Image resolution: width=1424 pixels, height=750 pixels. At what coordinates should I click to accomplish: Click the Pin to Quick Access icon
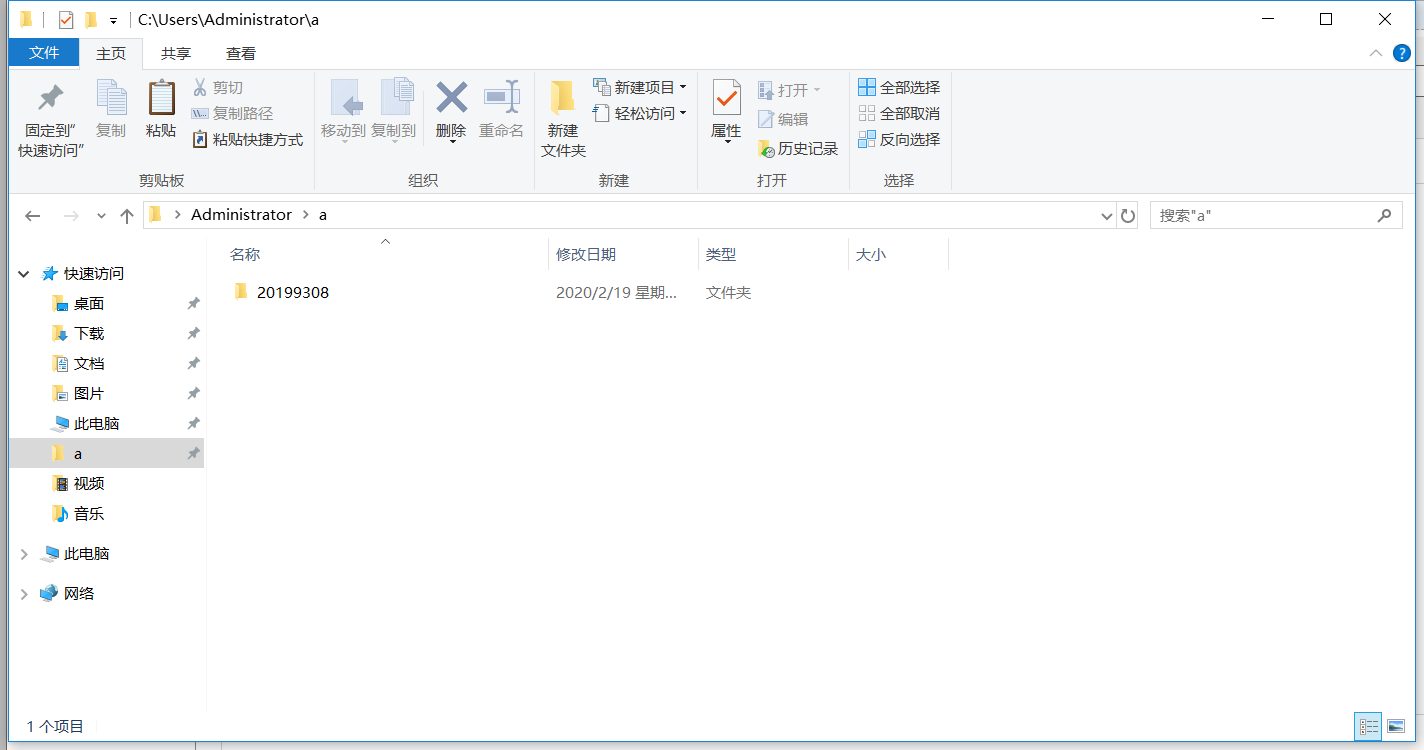click(x=50, y=97)
